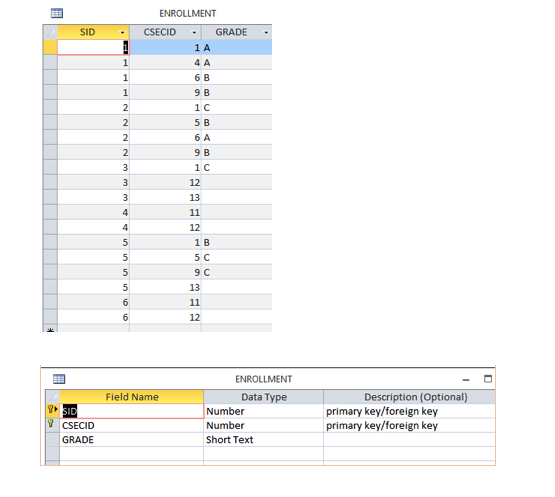Click CSECID 12 cell for SID 4

click(x=165, y=228)
